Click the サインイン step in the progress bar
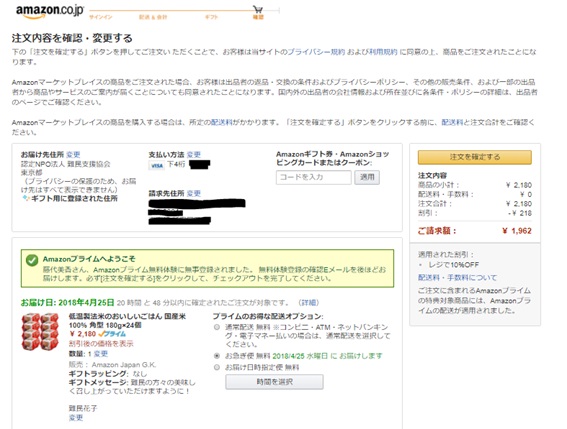The height and width of the screenshot is (429, 567). click(101, 17)
